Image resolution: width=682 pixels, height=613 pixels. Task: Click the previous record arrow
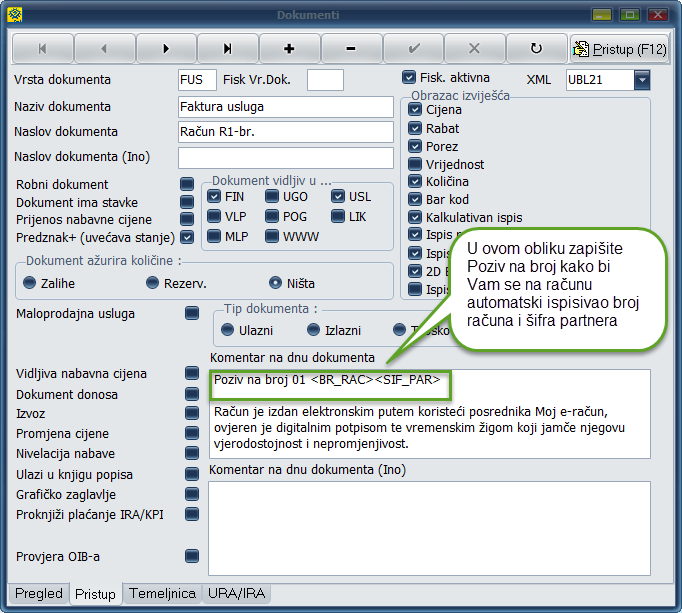click(x=104, y=48)
